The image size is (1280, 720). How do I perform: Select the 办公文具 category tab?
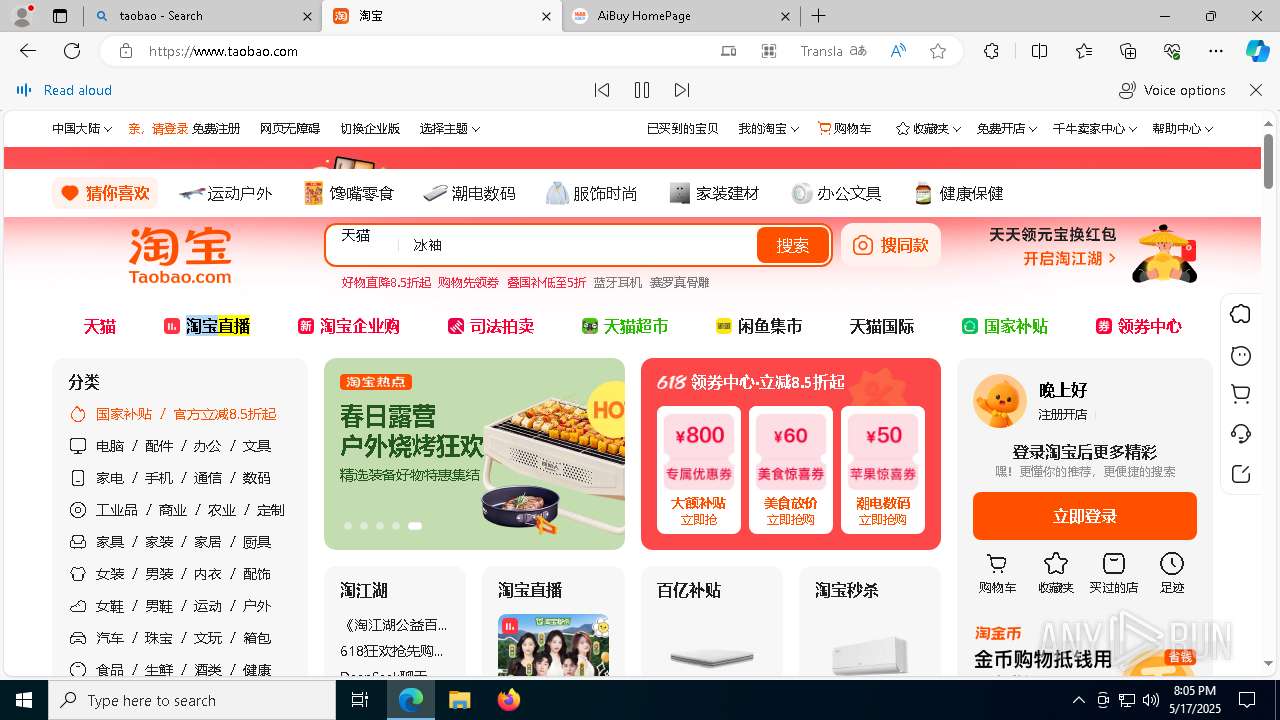836,193
